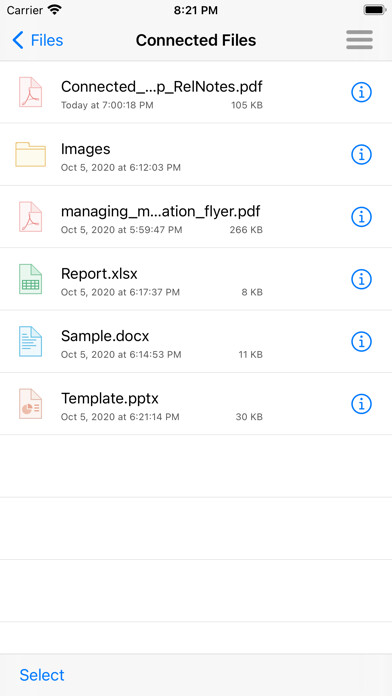
Task: Click the presentation icon of Template.pptx
Action: [31, 403]
